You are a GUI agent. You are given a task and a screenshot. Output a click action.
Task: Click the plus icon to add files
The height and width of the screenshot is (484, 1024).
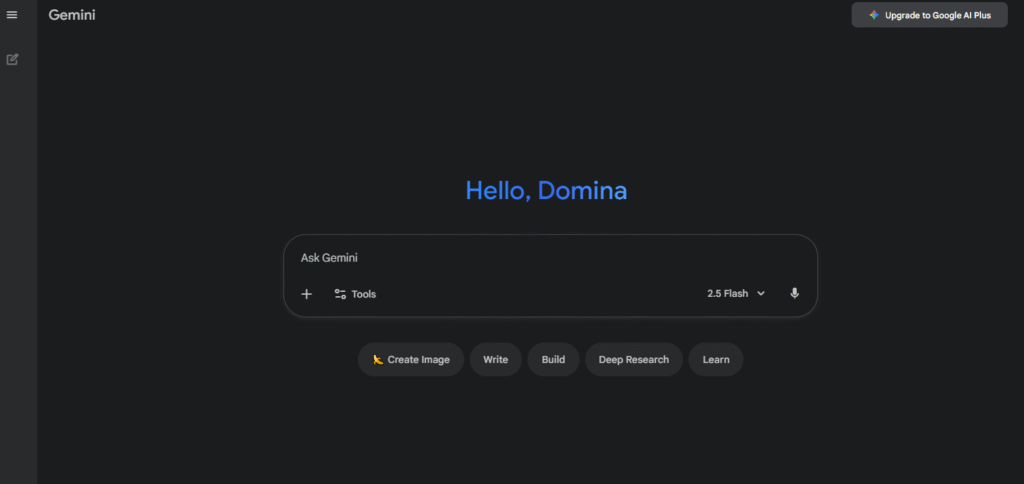pos(307,294)
